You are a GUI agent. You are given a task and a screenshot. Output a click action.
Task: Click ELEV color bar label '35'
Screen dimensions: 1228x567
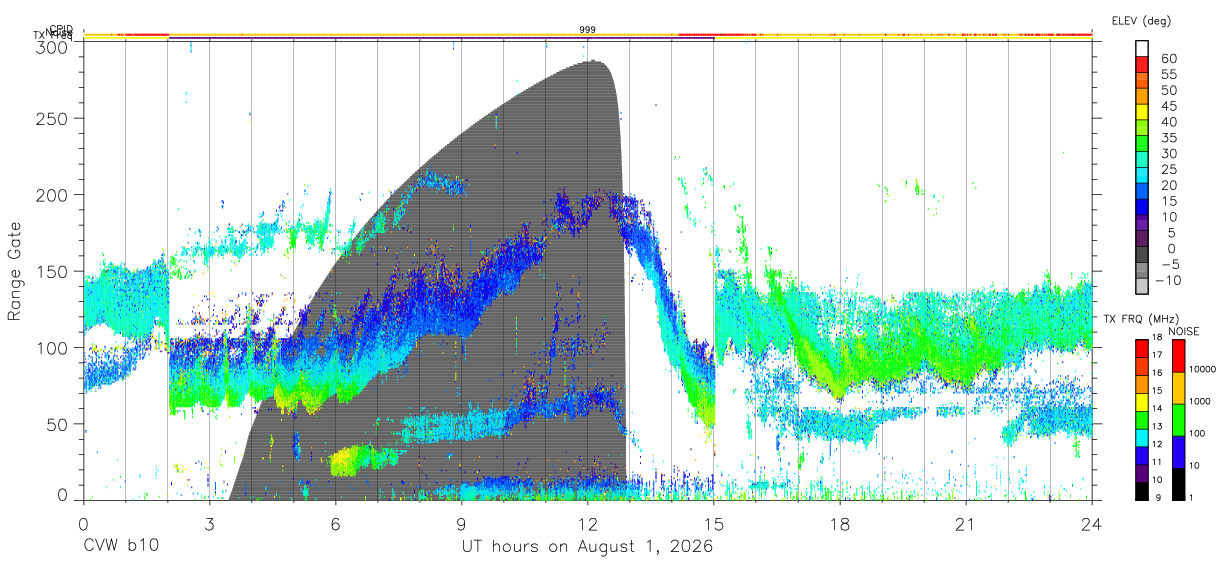[x=1169, y=138]
